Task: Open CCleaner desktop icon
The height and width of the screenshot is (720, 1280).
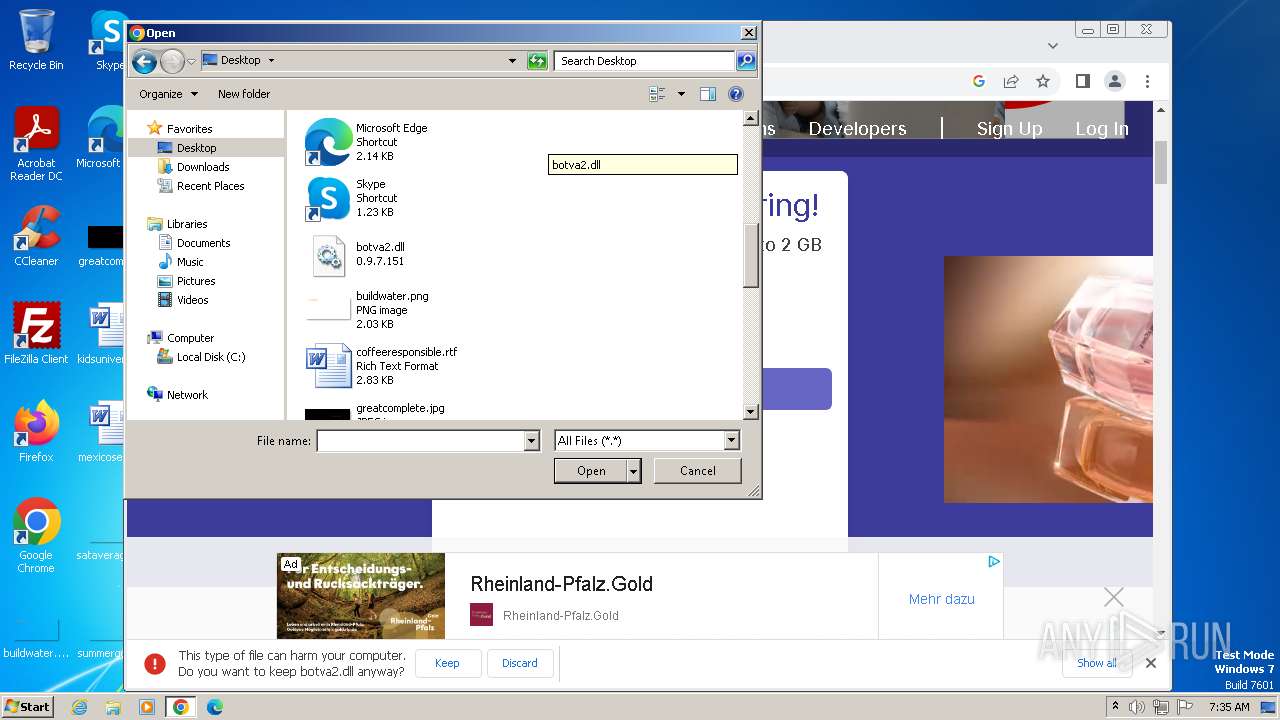Action: pyautogui.click(x=36, y=236)
